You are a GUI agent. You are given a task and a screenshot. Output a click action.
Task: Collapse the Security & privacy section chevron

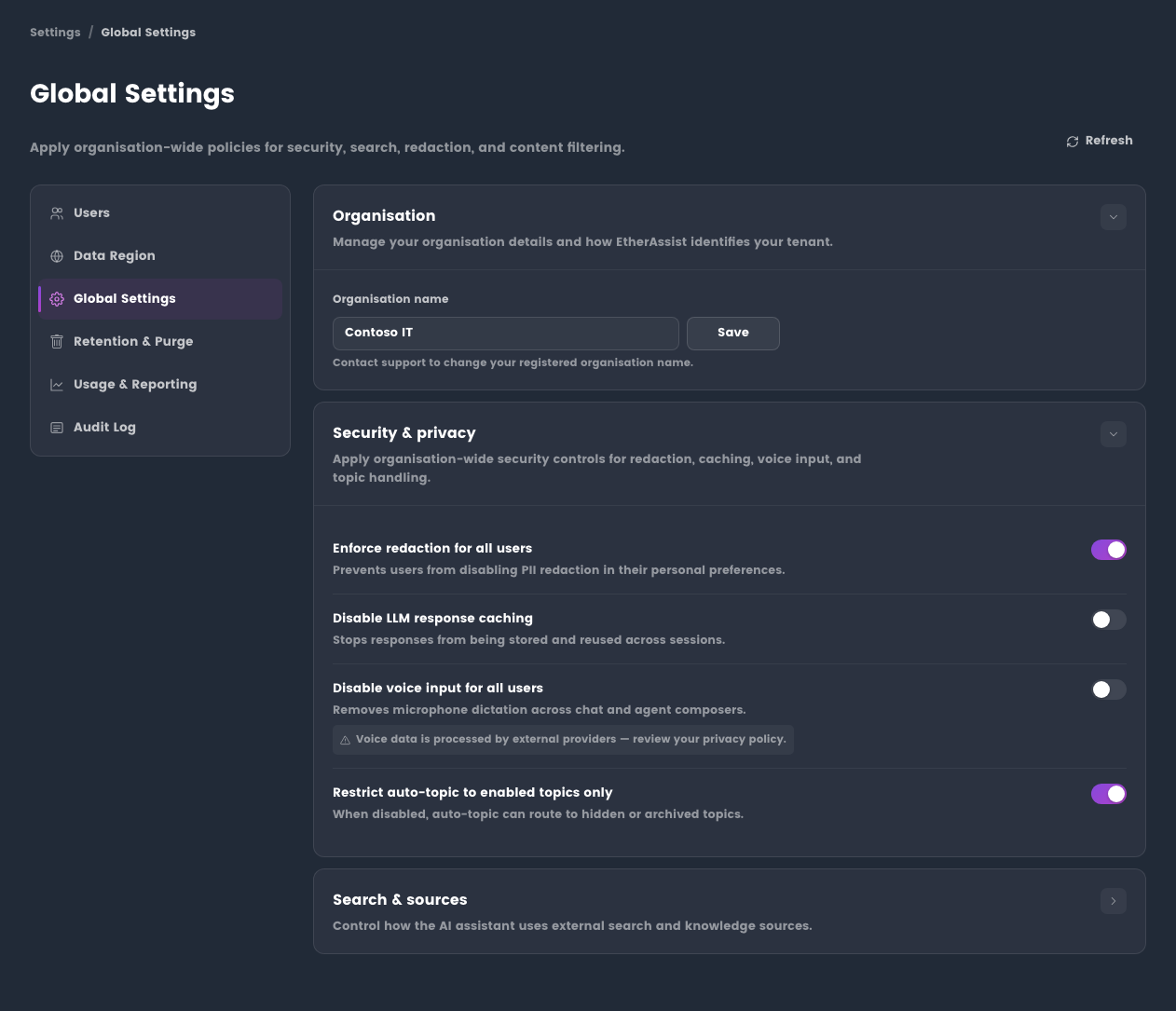click(x=1114, y=434)
